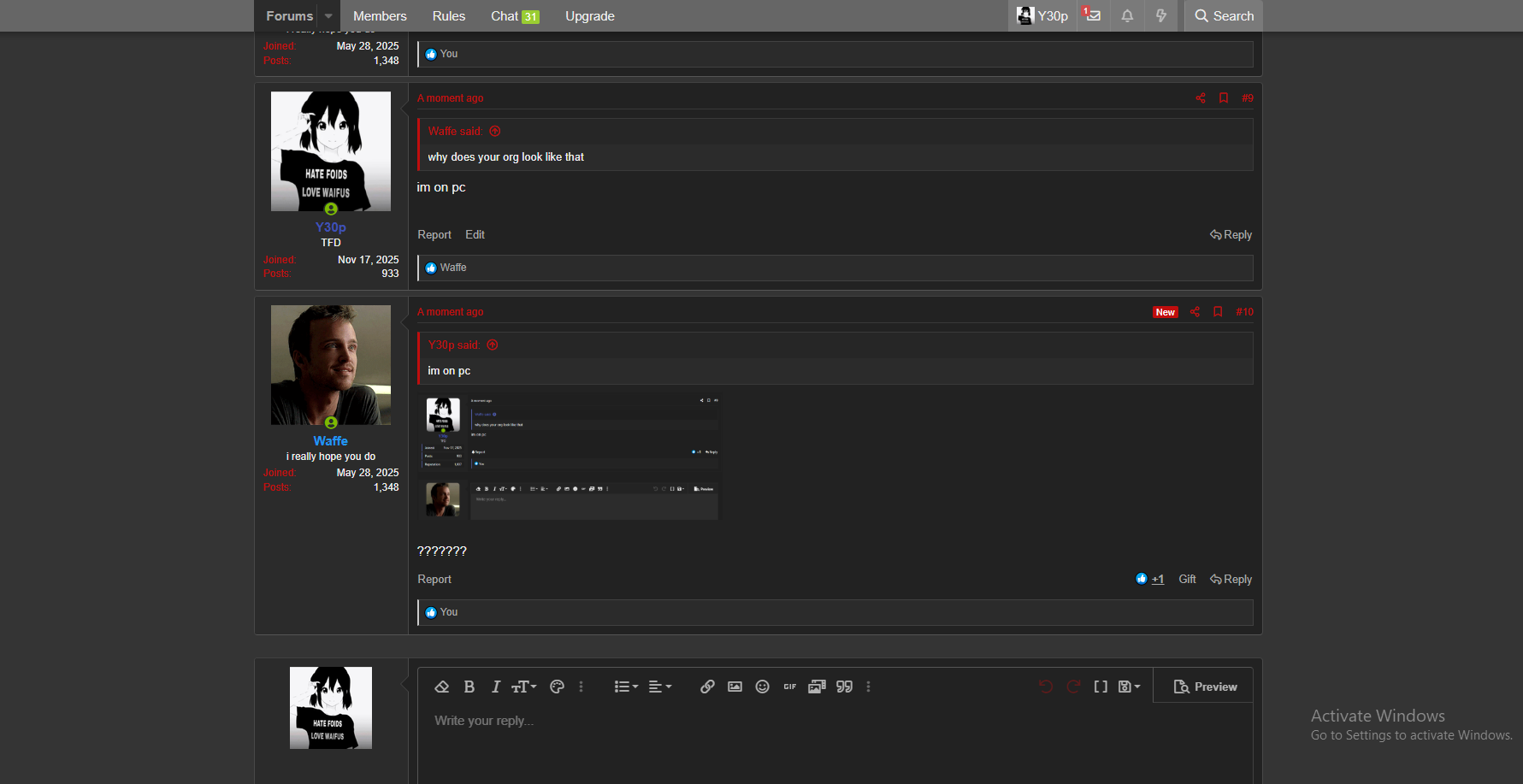Open the Upgrade page
The height and width of the screenshot is (784, 1523).
coord(590,15)
